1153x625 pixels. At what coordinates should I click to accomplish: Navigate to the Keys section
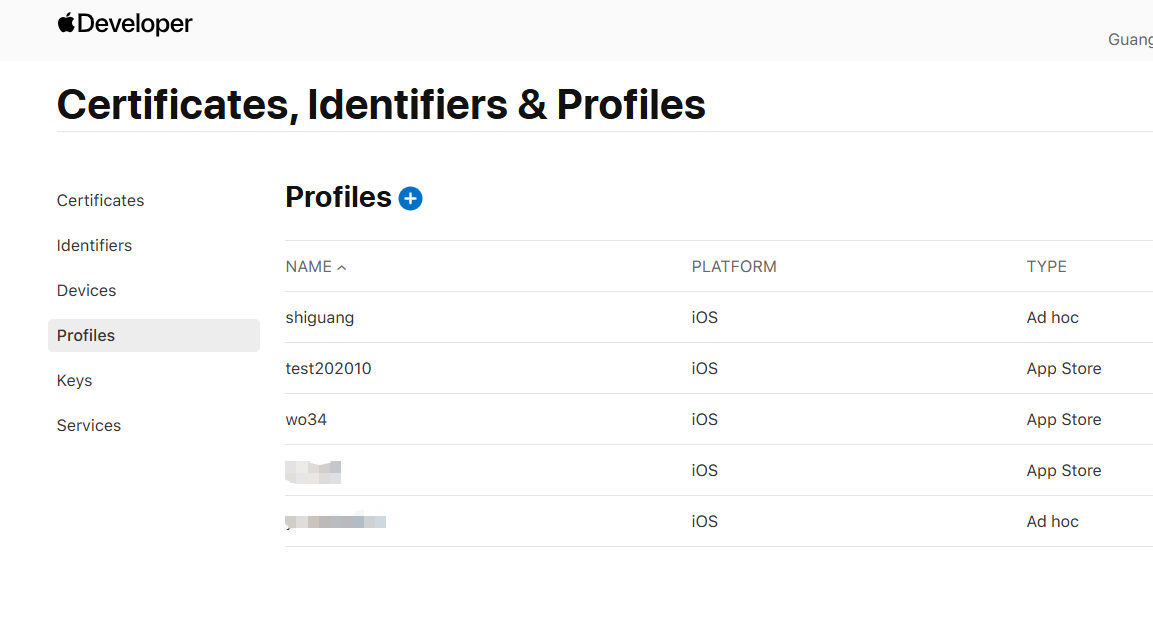pos(74,380)
